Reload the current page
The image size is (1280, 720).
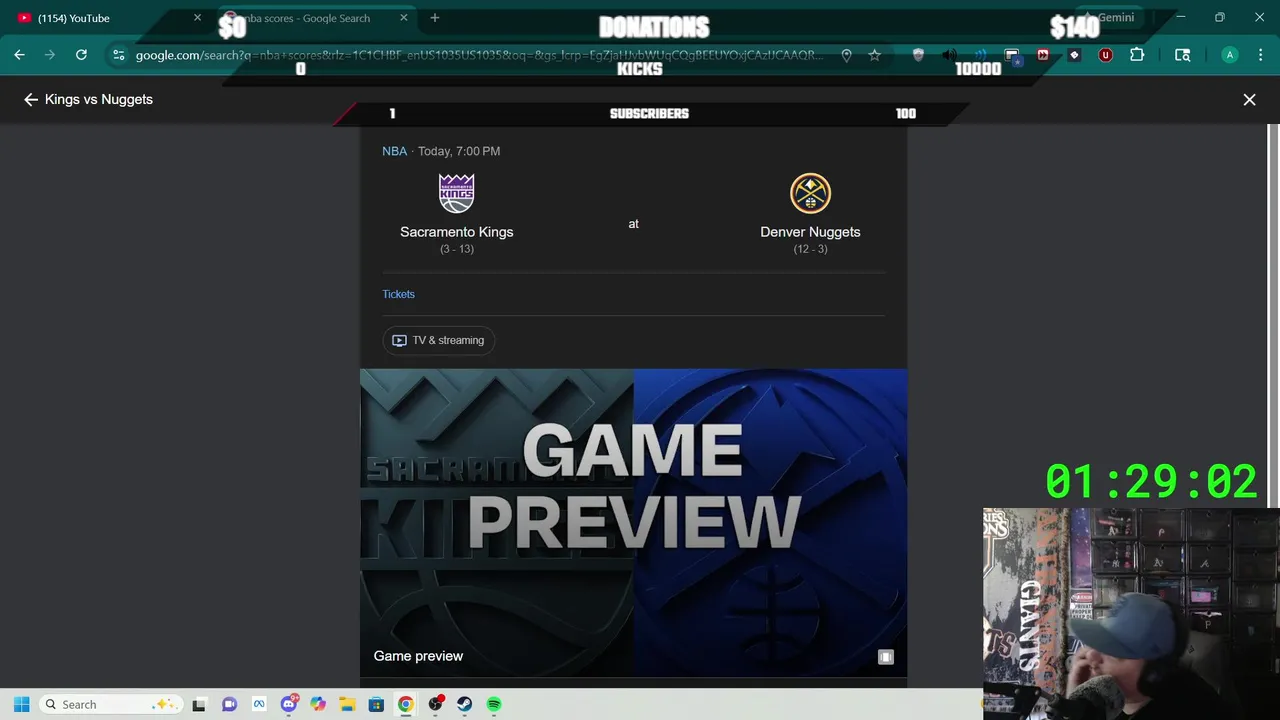click(x=81, y=55)
